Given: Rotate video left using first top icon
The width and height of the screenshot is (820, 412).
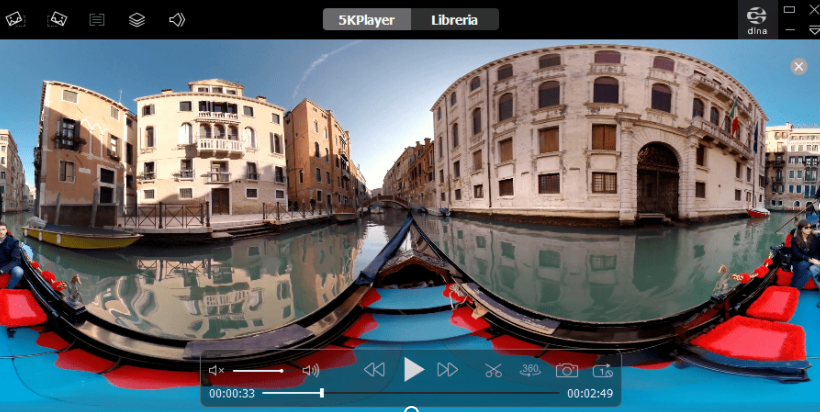Looking at the screenshot, I should (x=16, y=20).
